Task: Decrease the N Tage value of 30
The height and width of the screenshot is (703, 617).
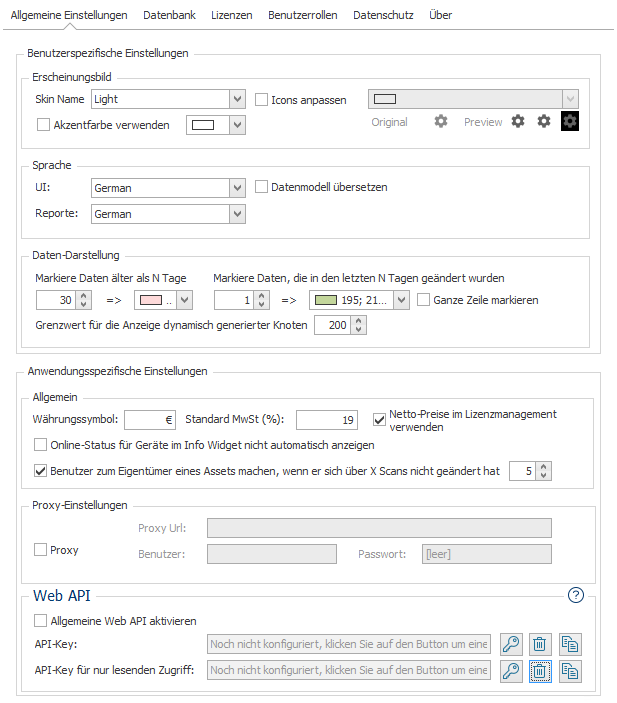Action: pos(84,304)
